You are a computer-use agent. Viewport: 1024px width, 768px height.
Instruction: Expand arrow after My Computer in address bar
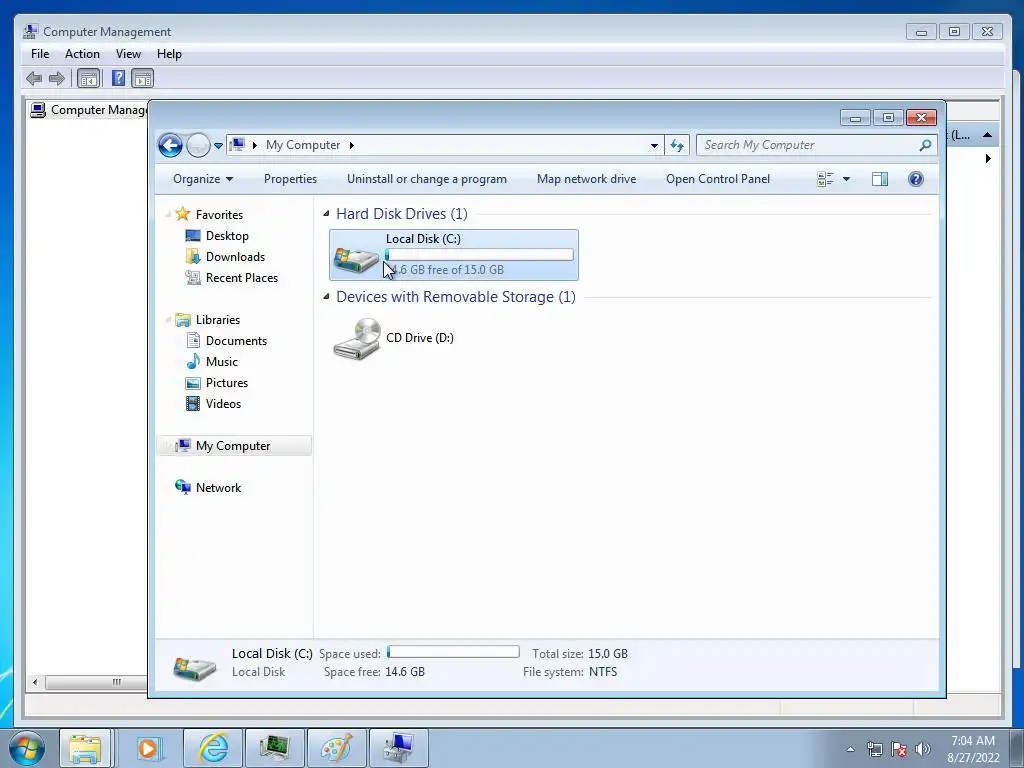(x=351, y=145)
